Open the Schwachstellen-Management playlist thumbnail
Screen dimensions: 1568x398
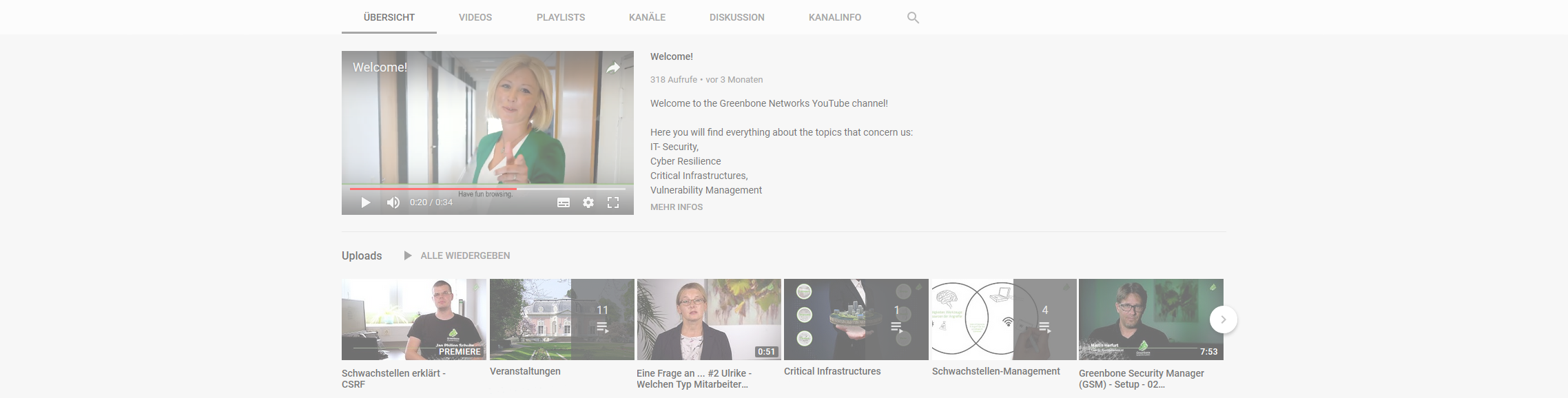coord(1003,320)
